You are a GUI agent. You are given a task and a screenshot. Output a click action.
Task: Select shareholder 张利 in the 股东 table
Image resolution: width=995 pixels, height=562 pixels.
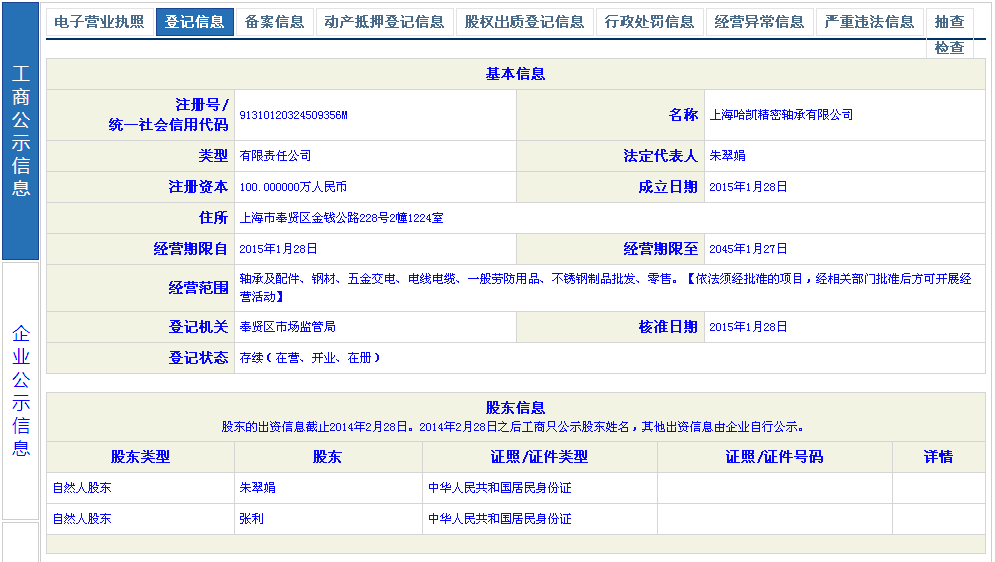pyautogui.click(x=251, y=519)
